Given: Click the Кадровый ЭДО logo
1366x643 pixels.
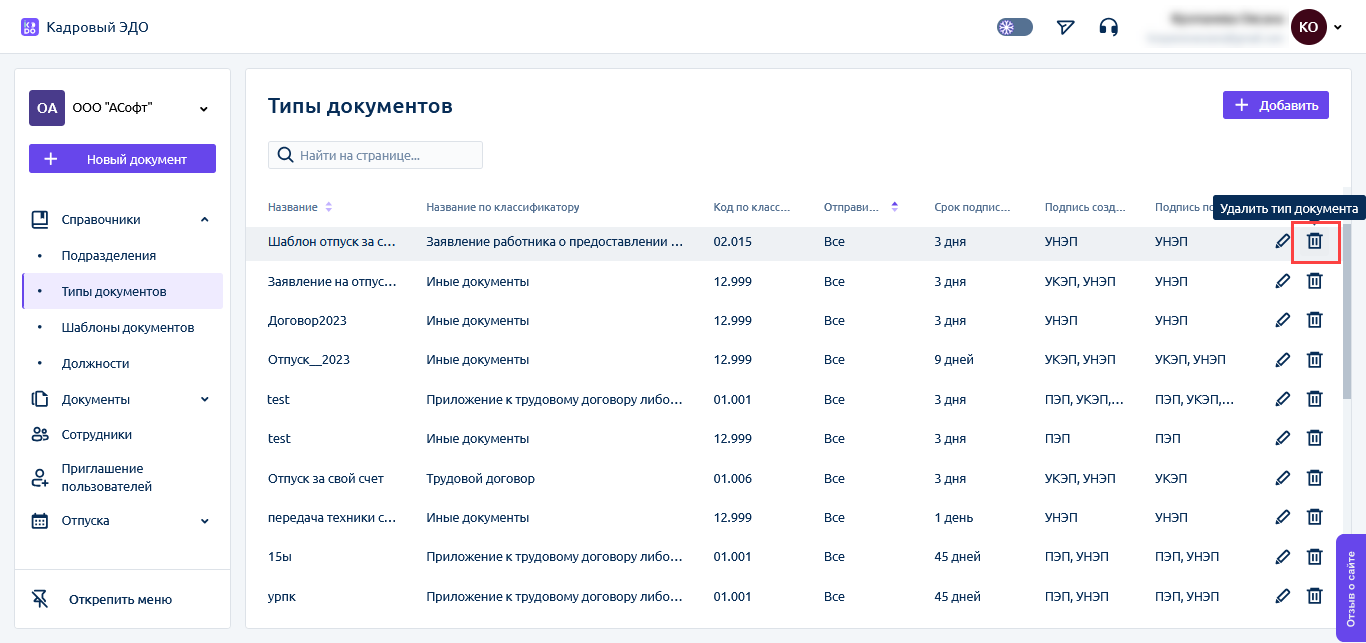Looking at the screenshot, I should coord(85,27).
